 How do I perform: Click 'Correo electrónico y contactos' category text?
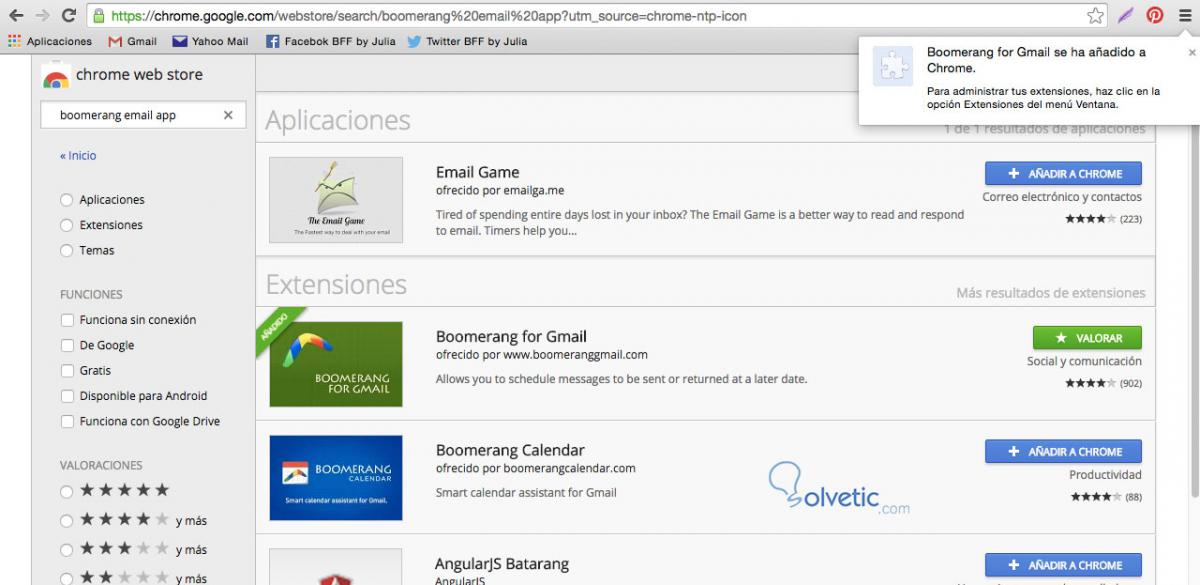1062,197
